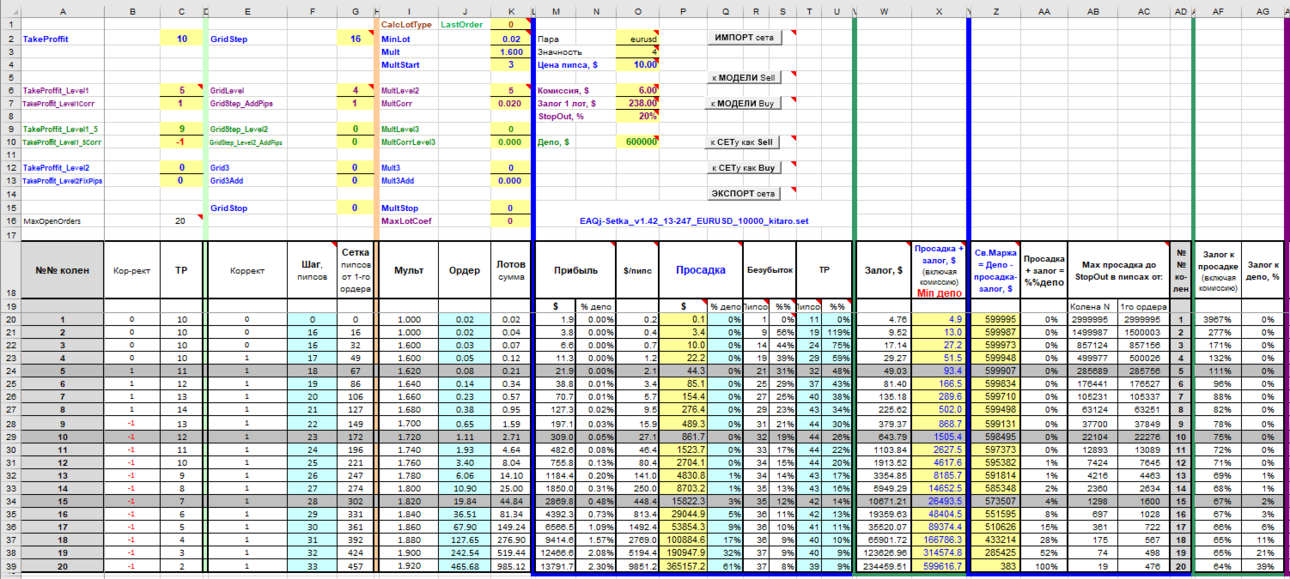Click the MaxOpenOrders value 20
The height and width of the screenshot is (579, 1290).
click(x=181, y=220)
